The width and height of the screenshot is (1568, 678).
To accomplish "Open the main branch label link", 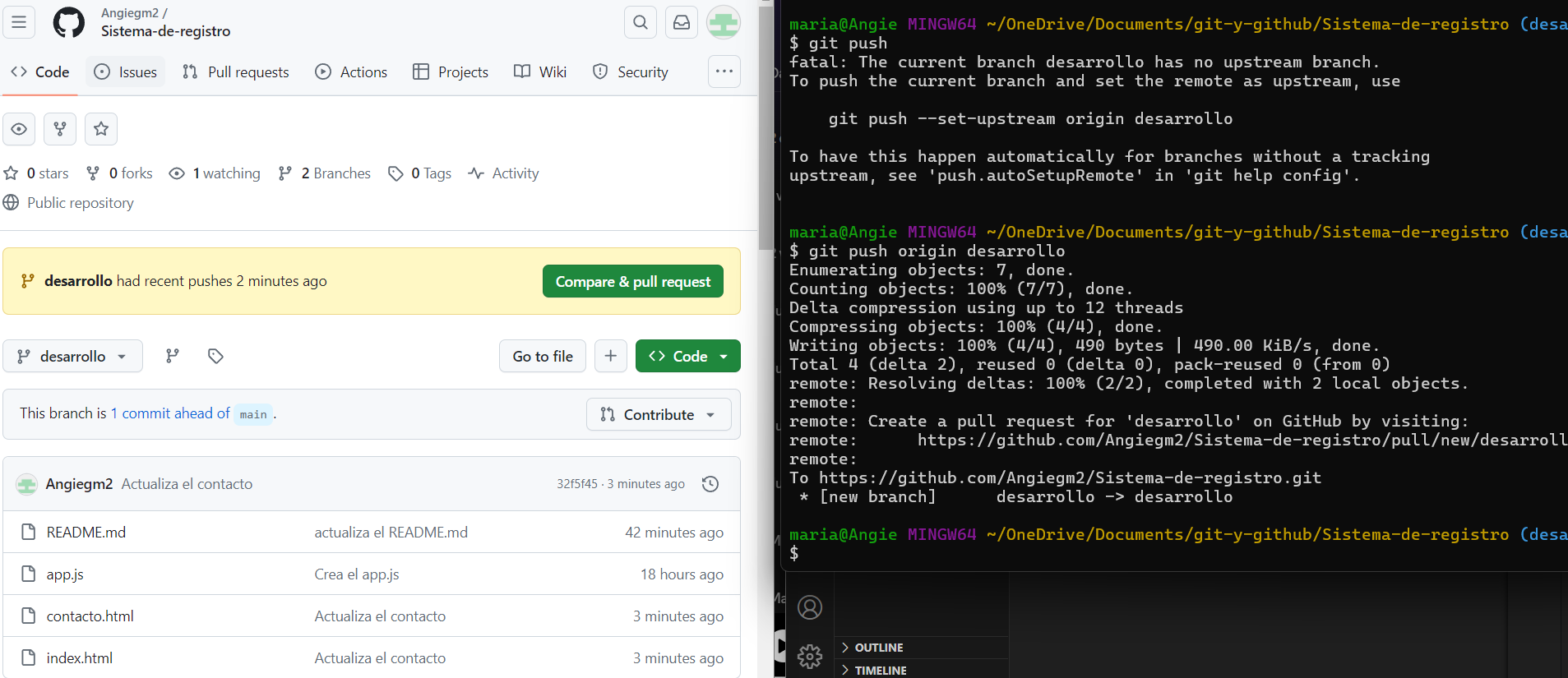I will [x=253, y=414].
